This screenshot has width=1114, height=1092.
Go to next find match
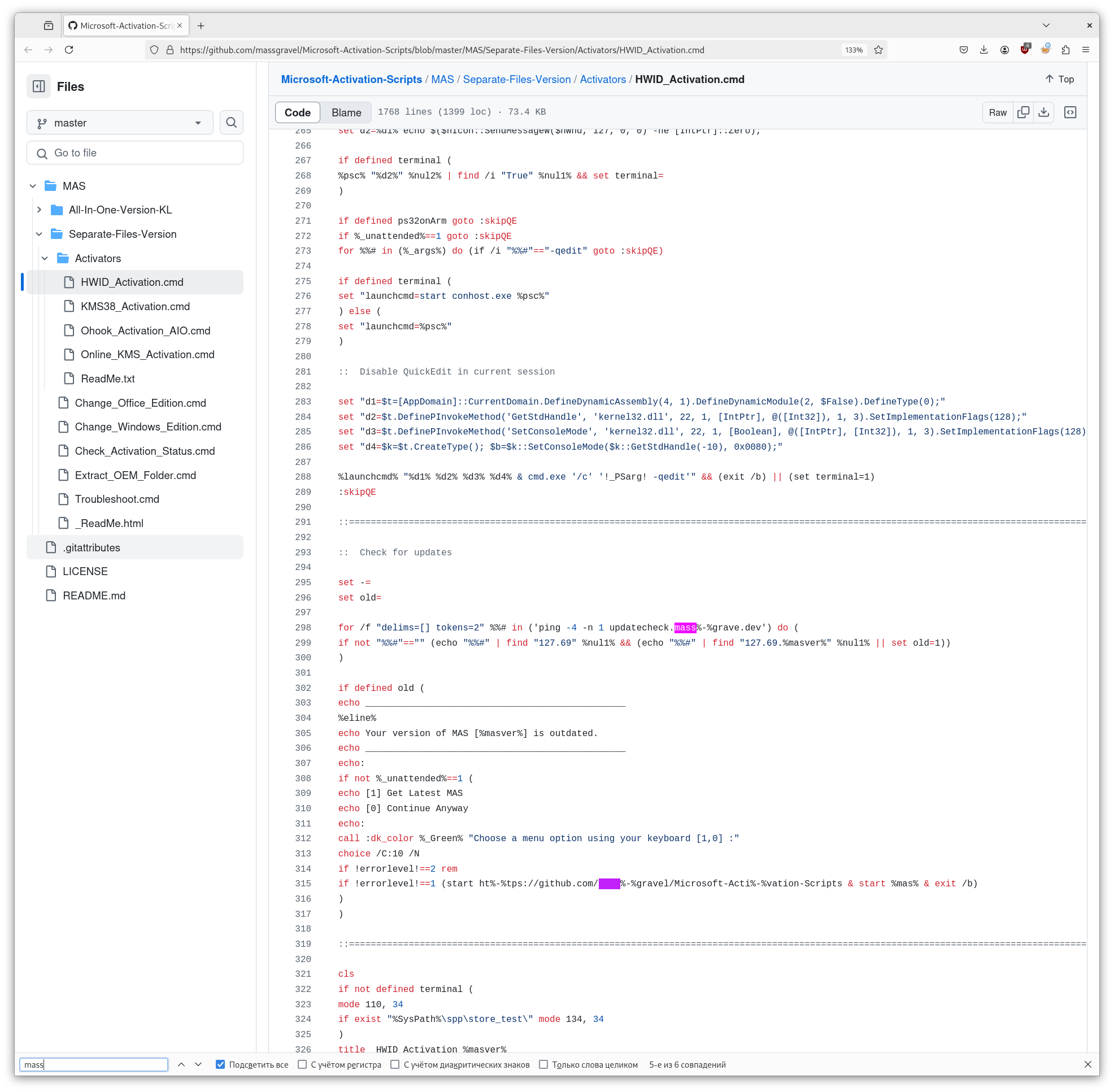click(198, 1065)
